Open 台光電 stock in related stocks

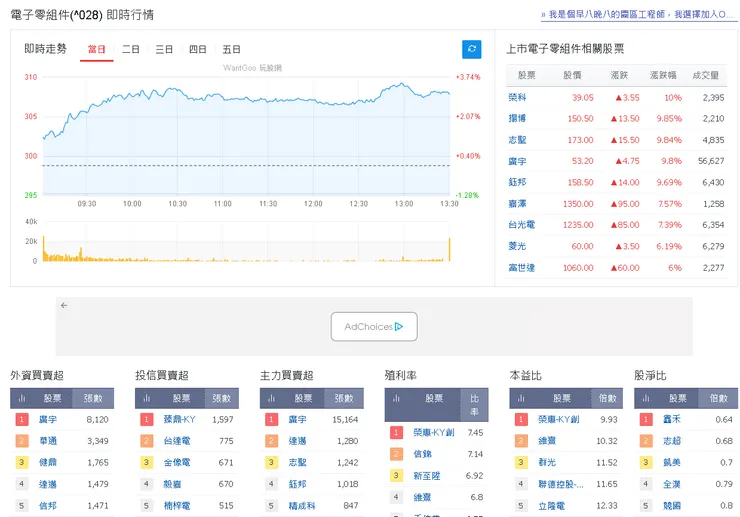pos(521,225)
